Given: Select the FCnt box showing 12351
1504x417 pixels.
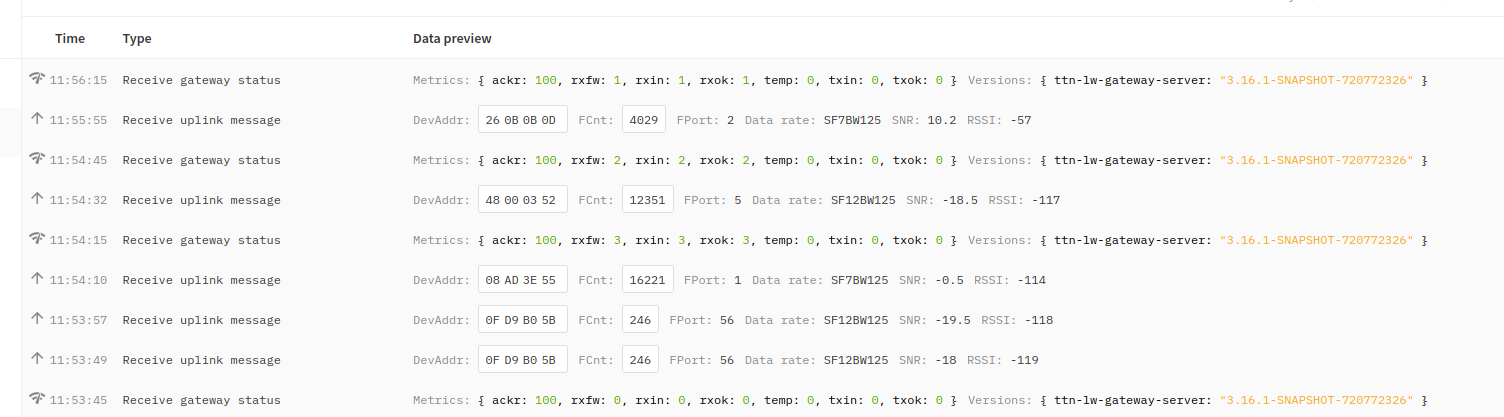Looking at the screenshot, I should pyautogui.click(x=647, y=200).
